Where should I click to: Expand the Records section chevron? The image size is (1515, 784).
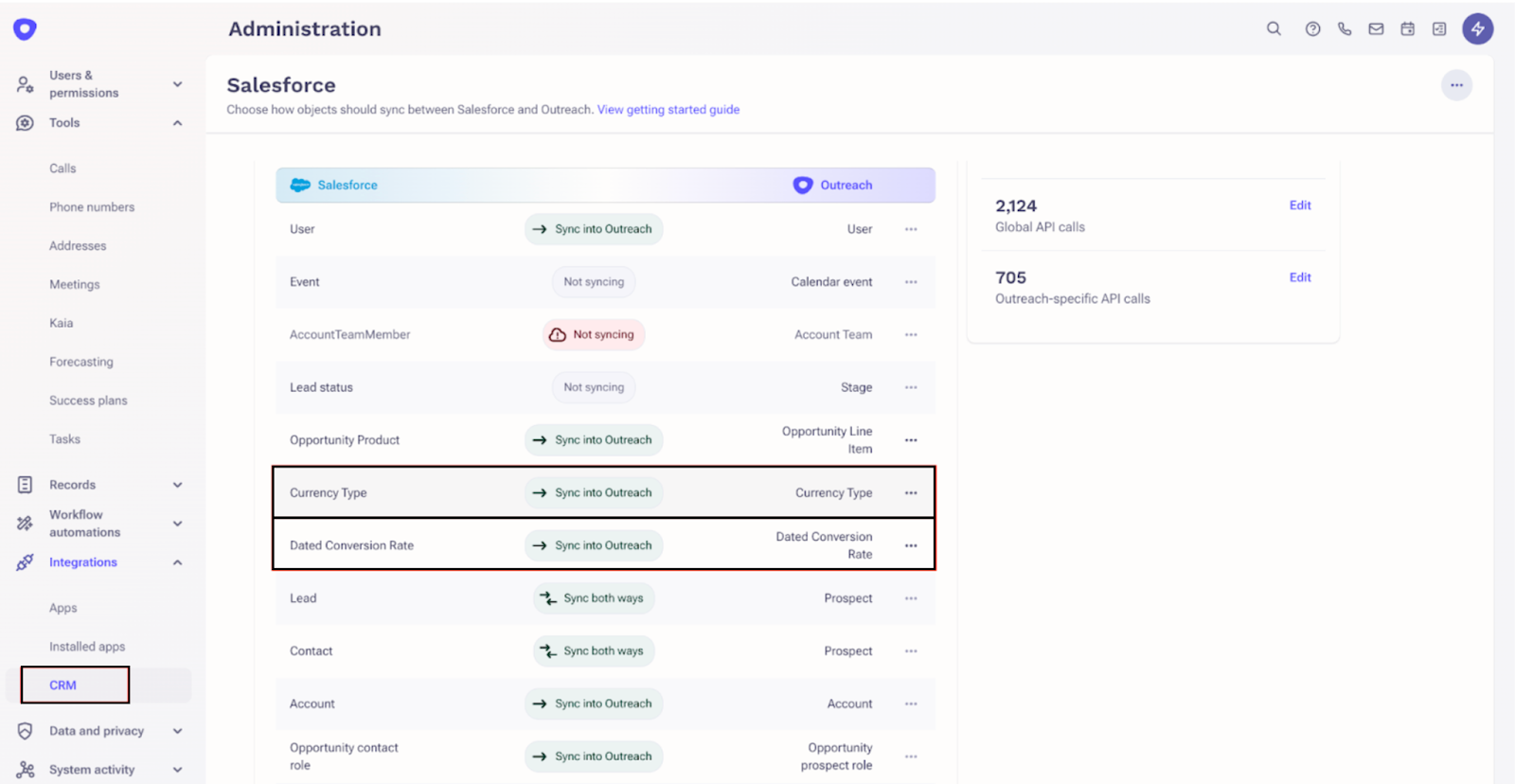click(x=177, y=485)
